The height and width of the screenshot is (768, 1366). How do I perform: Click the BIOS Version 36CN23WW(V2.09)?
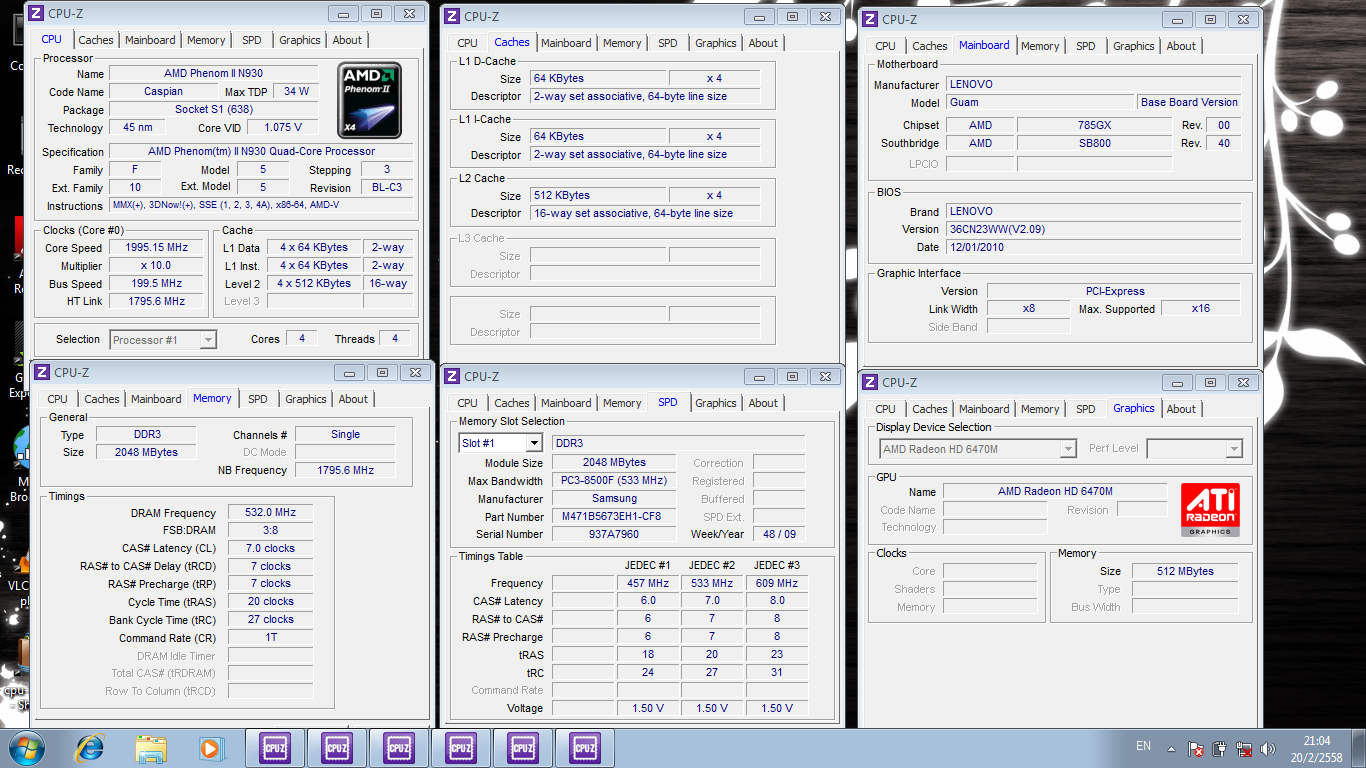(x=1093, y=229)
